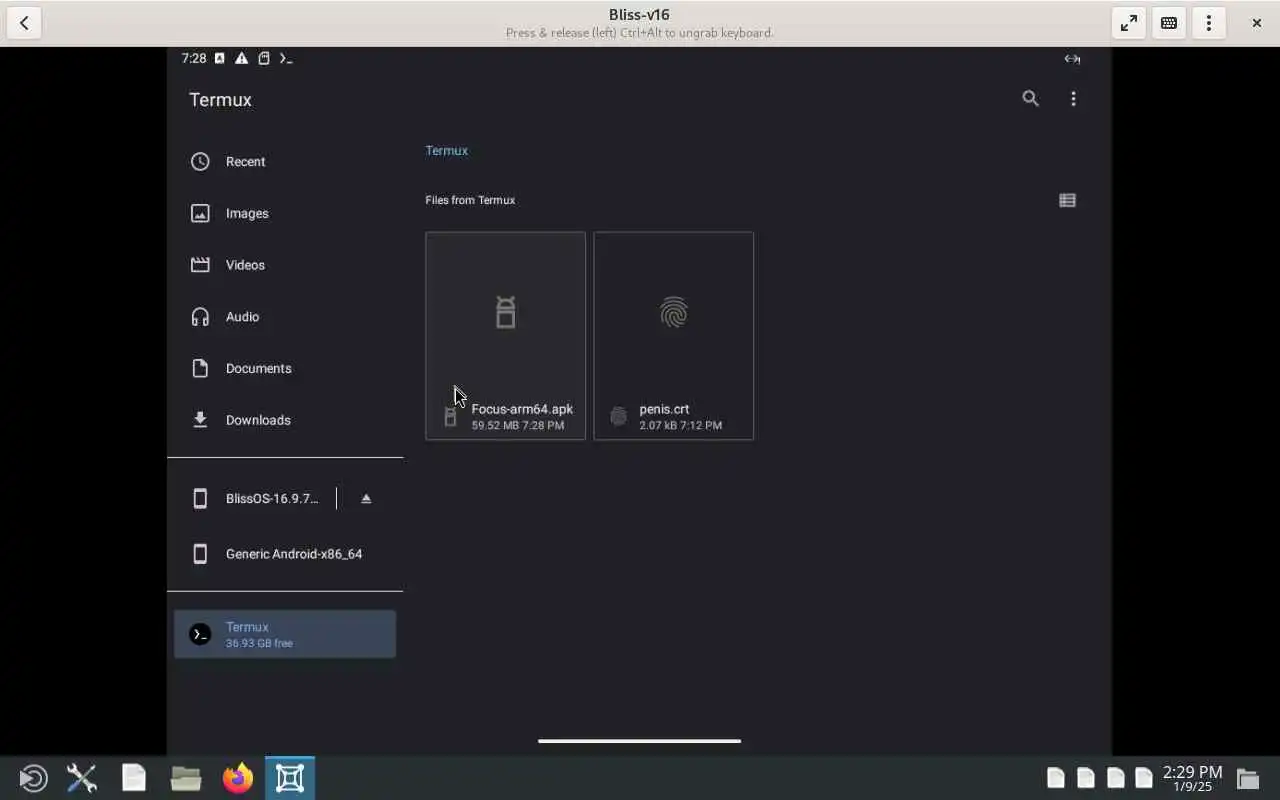Click the terminal icon in Android status bar
Viewport: 1280px width, 800px height.
tap(286, 59)
